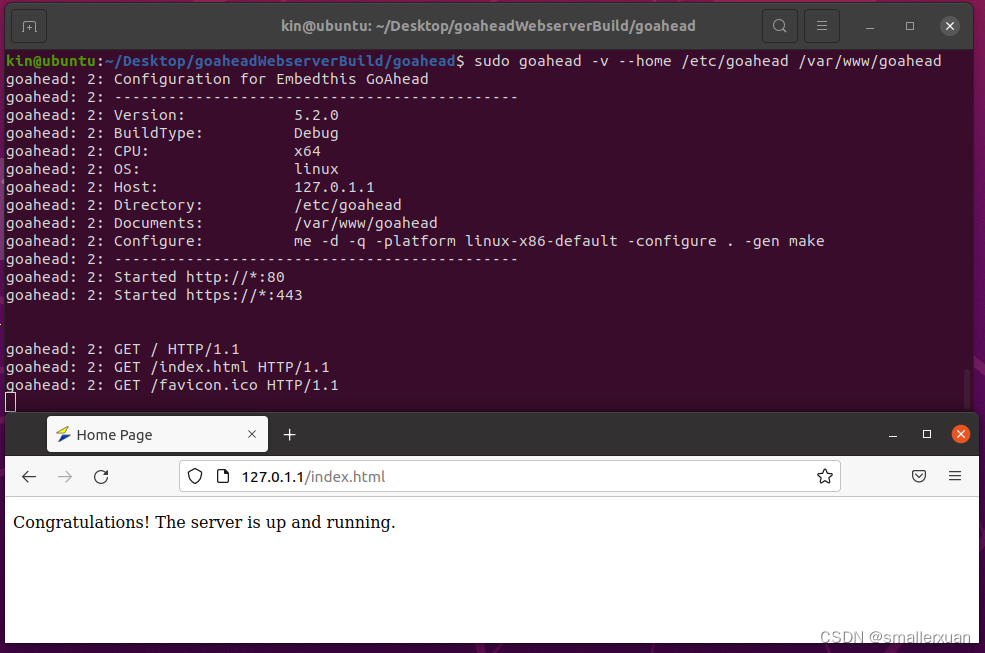
Task: Click the OS value linux
Action: tap(316, 169)
